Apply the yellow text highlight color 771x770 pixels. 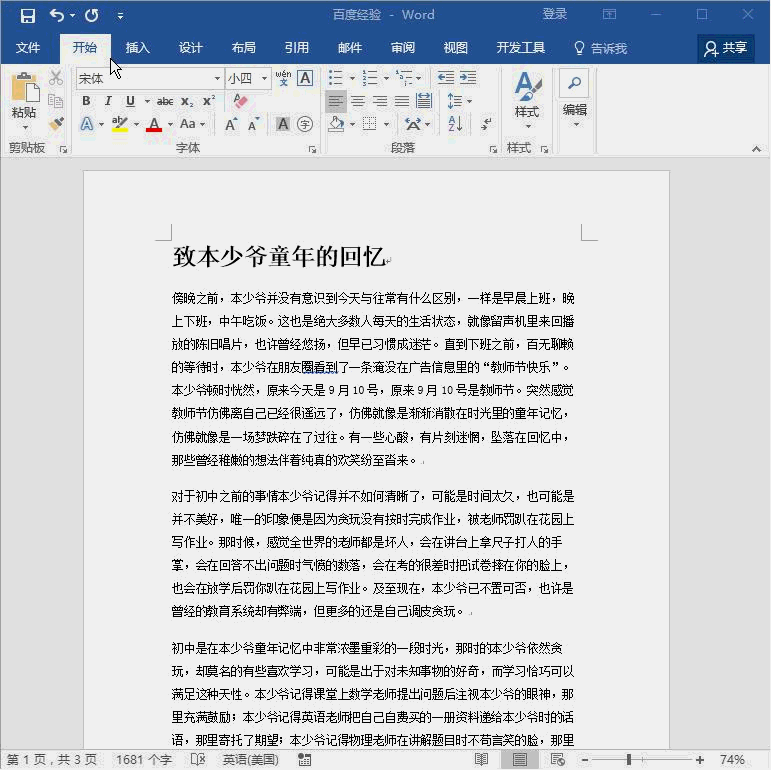[x=119, y=123]
